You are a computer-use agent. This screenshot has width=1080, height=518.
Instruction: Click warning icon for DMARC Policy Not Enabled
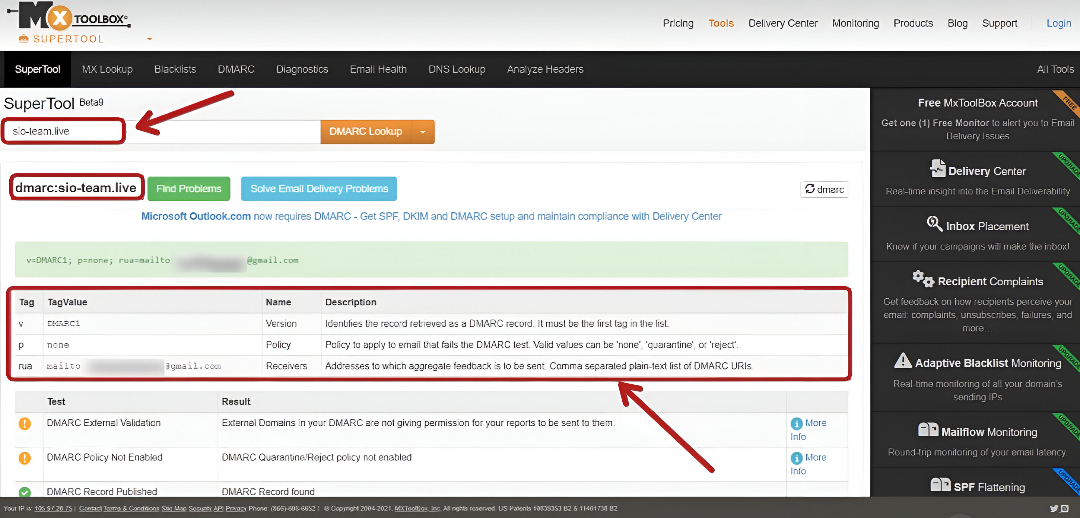point(25,458)
